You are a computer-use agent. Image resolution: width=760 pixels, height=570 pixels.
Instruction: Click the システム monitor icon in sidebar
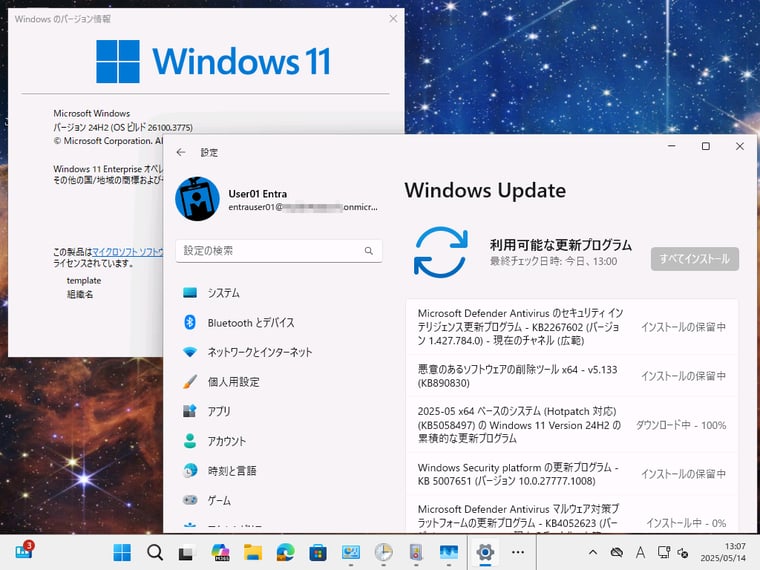coord(190,293)
